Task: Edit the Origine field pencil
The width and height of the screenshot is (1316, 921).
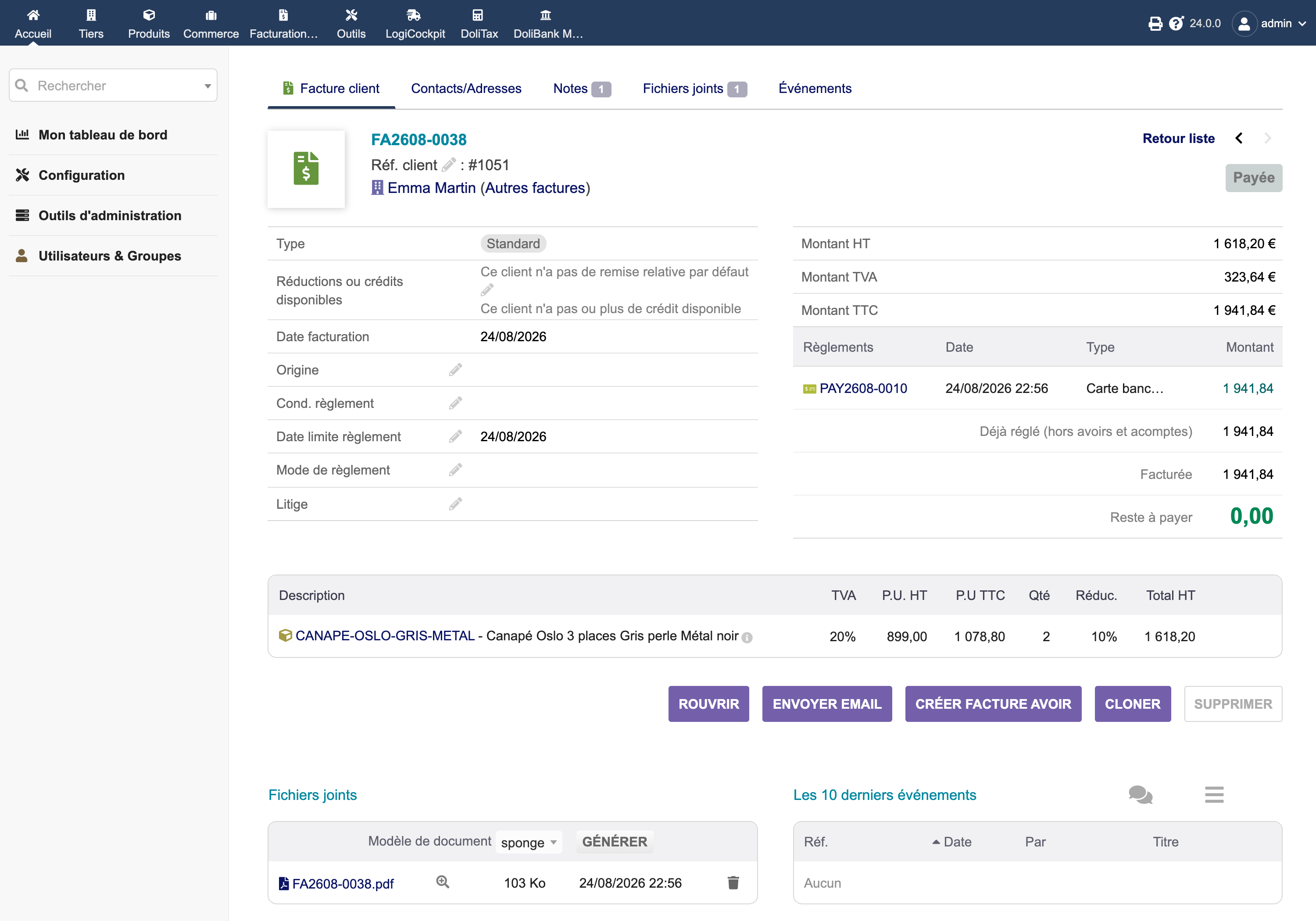Action: tap(456, 370)
